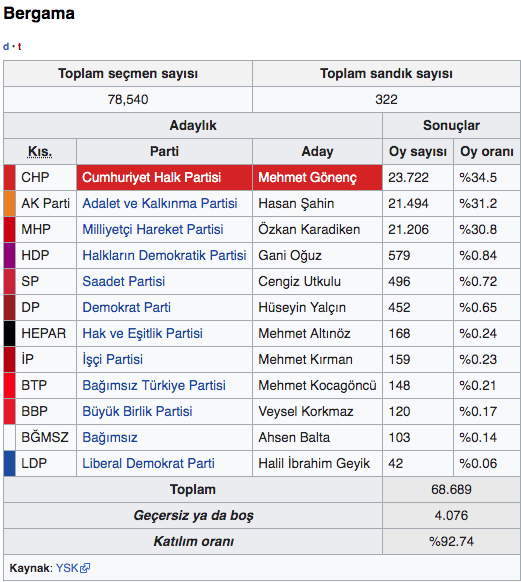Image resolution: width=521 pixels, height=582 pixels.
Task: Visit Halkların Demokratik Partisi page
Action: tap(164, 255)
